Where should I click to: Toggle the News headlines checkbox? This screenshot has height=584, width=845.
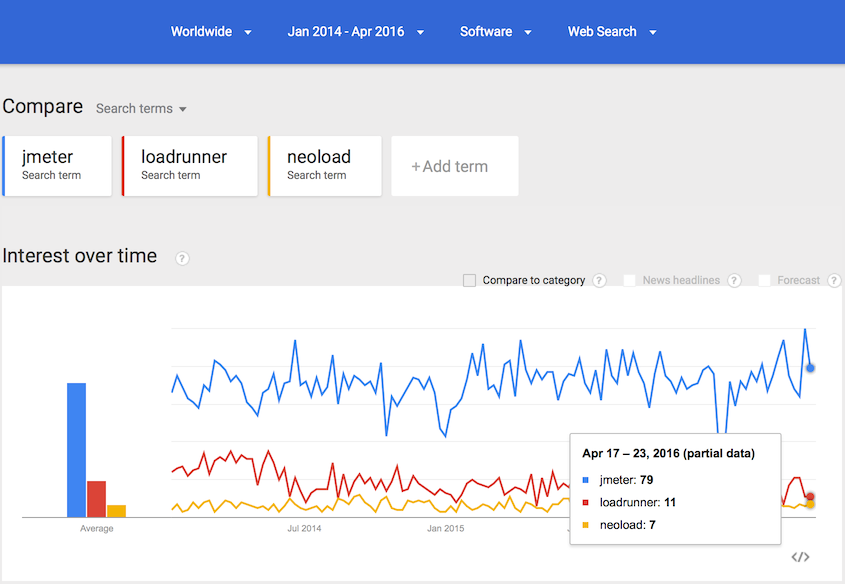tap(629, 281)
